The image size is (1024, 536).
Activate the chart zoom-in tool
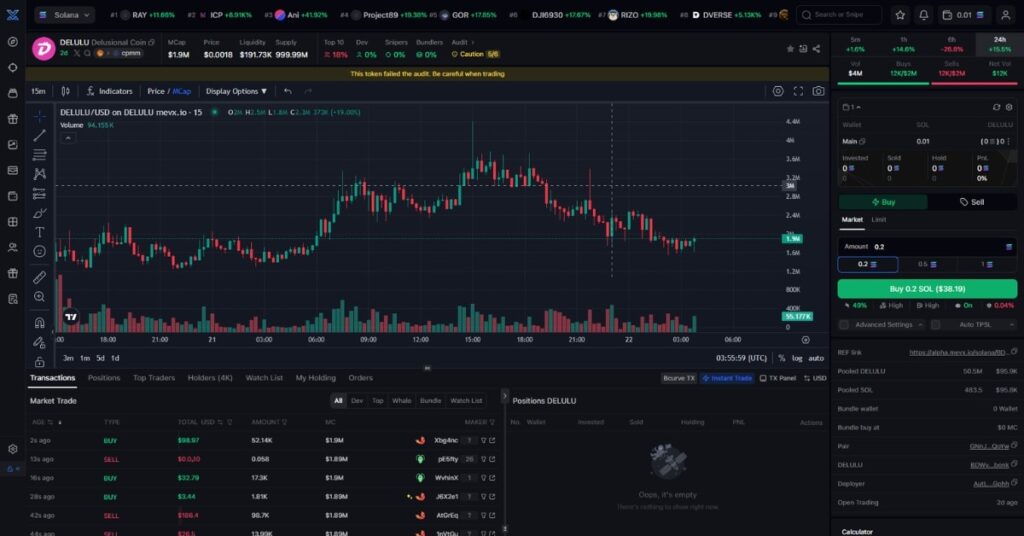[39, 297]
